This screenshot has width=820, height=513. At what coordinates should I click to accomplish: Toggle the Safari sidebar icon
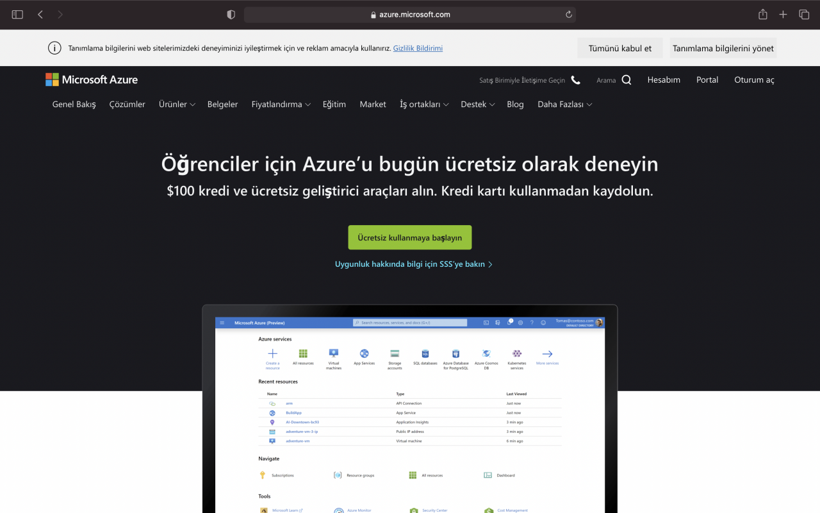(17, 15)
